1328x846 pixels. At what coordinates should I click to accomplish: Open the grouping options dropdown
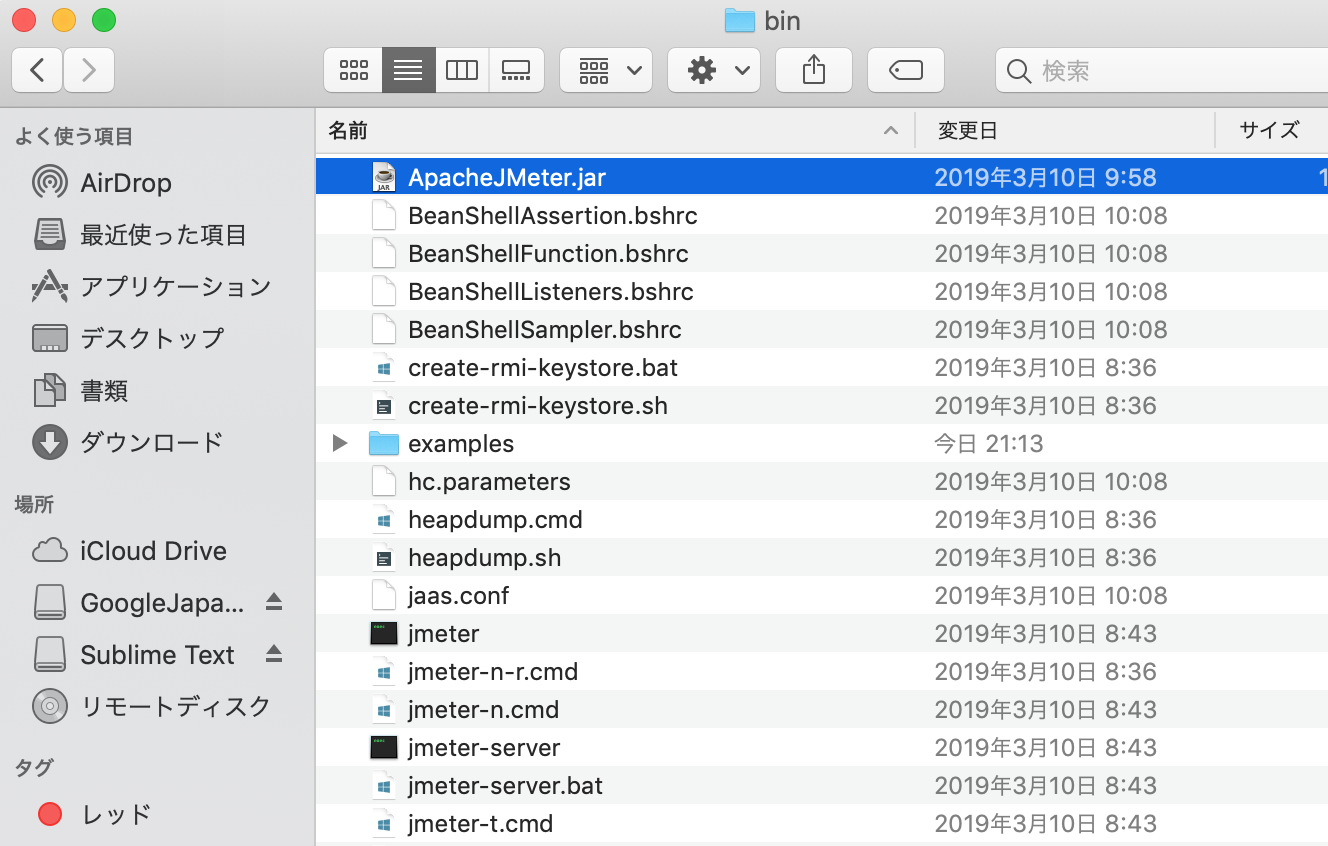coord(605,69)
